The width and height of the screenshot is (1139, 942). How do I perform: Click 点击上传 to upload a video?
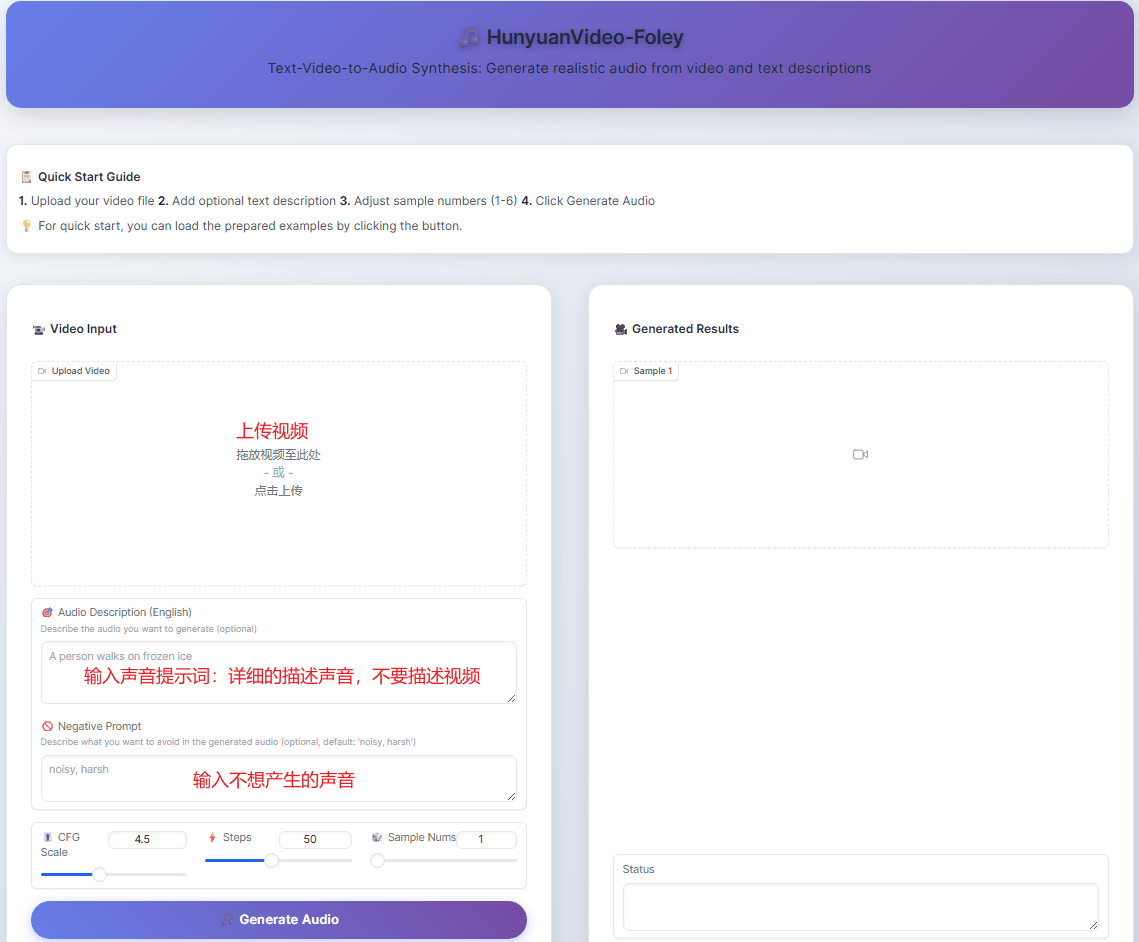pyautogui.click(x=278, y=491)
